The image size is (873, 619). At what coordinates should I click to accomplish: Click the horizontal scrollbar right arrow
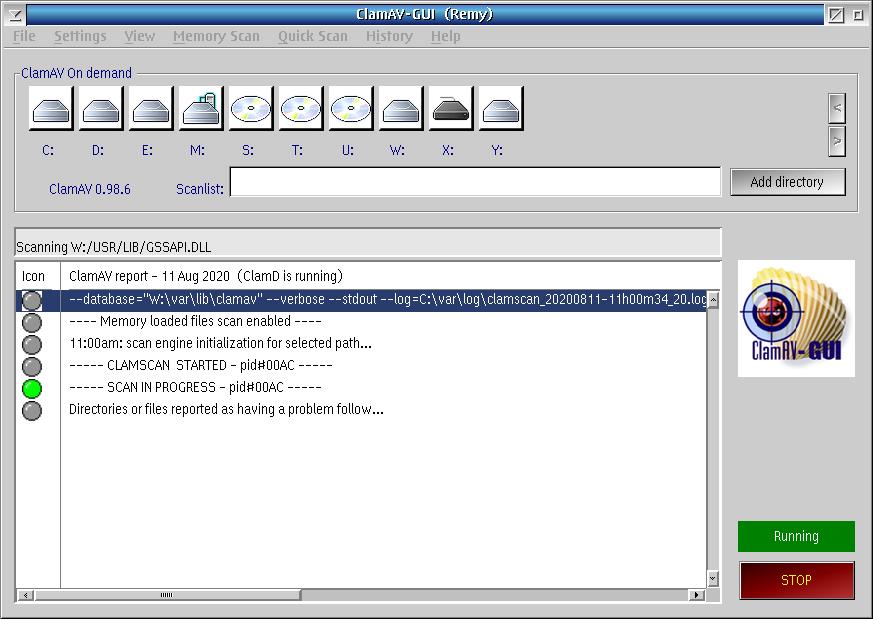click(696, 595)
